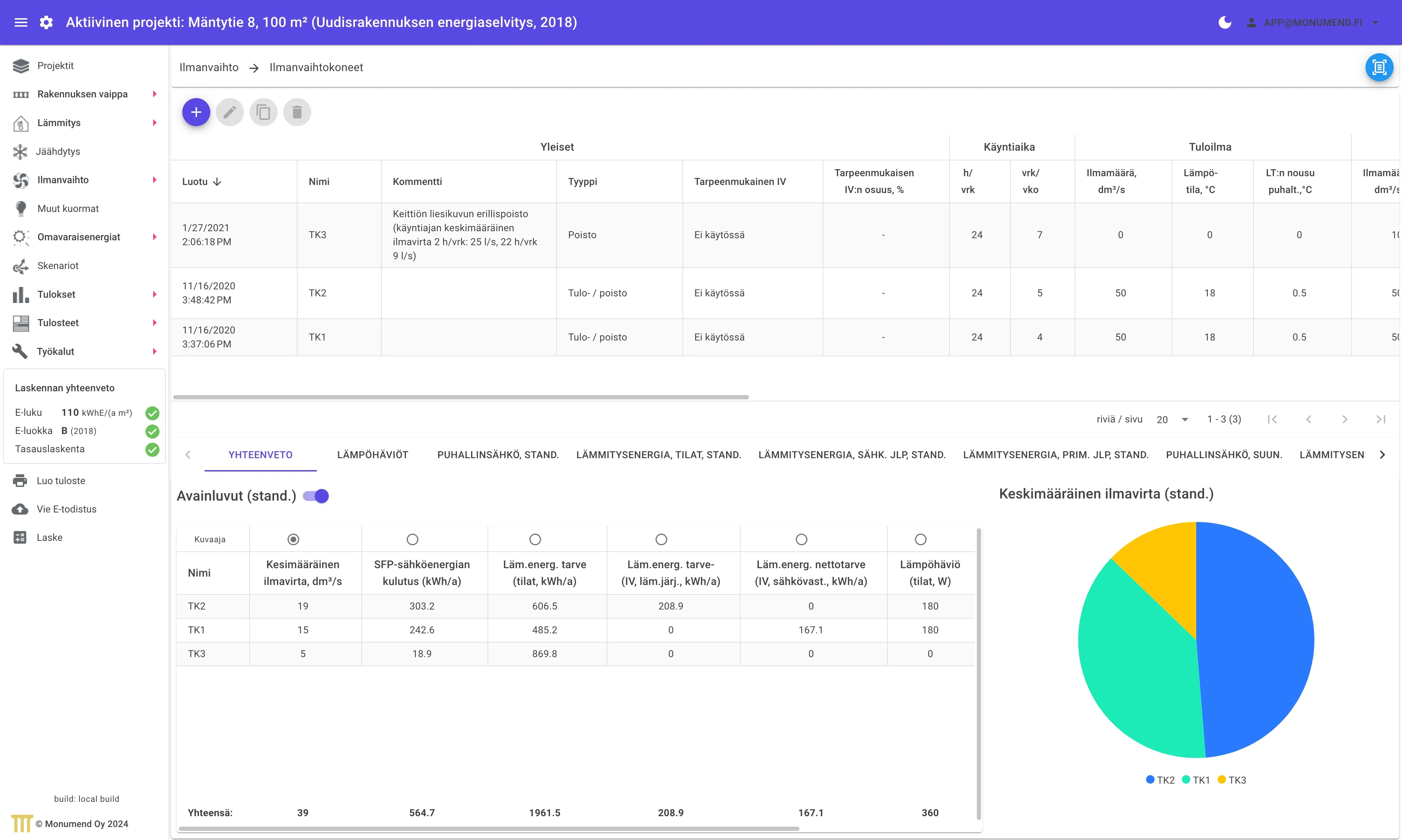Click the copy icon in the toolbar
1402x840 pixels.
click(x=263, y=112)
